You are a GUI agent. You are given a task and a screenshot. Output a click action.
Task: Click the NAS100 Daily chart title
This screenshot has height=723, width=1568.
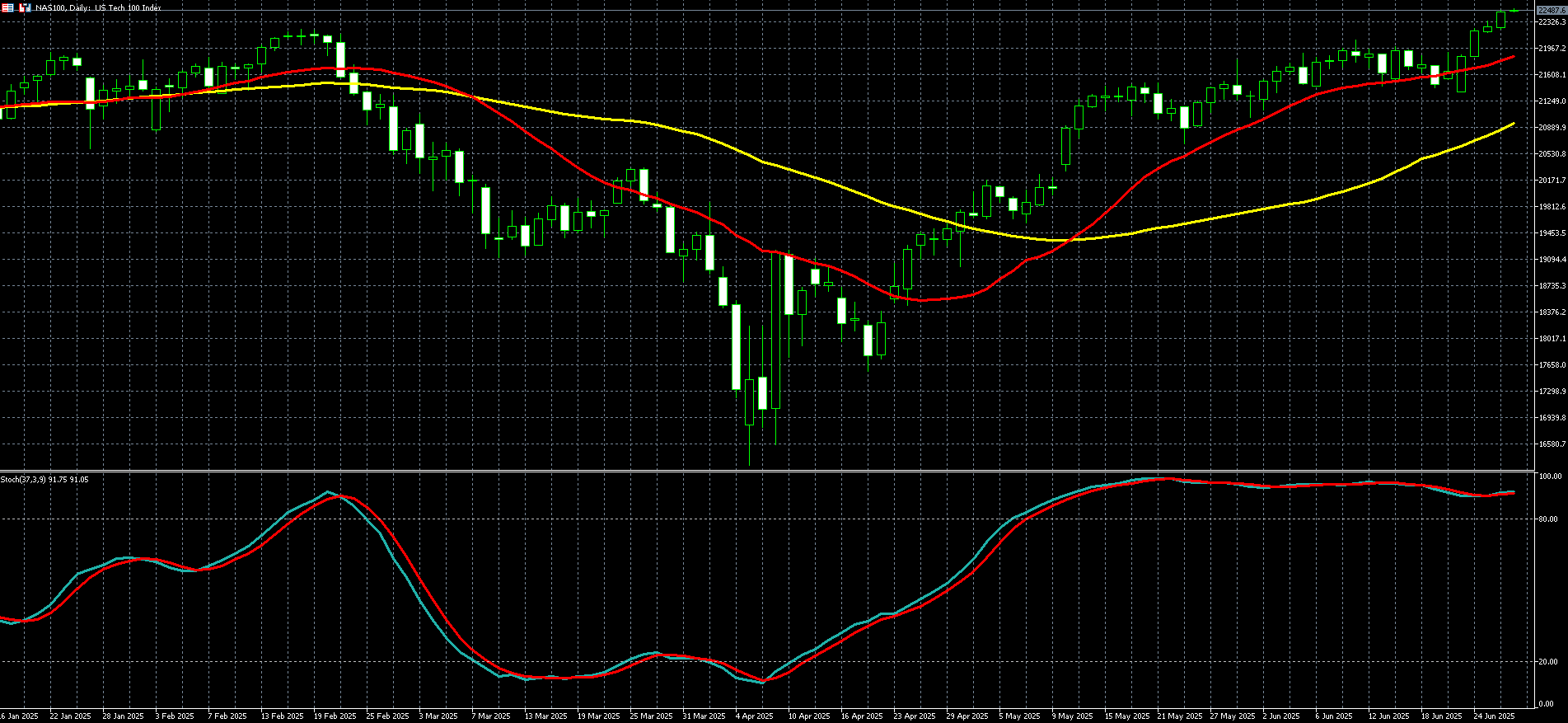99,7
